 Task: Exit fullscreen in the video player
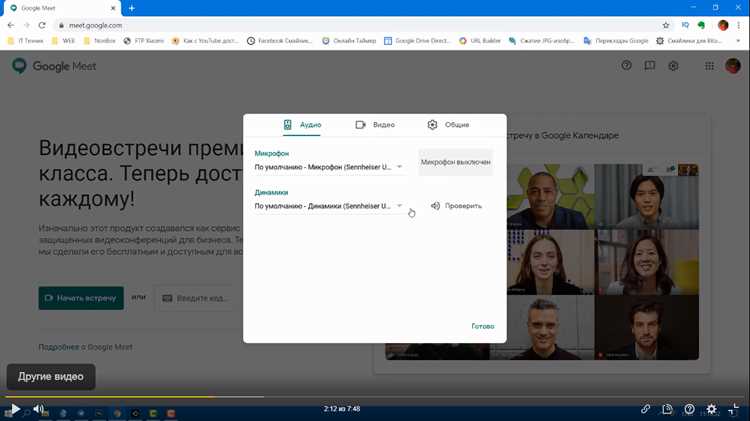(733, 409)
